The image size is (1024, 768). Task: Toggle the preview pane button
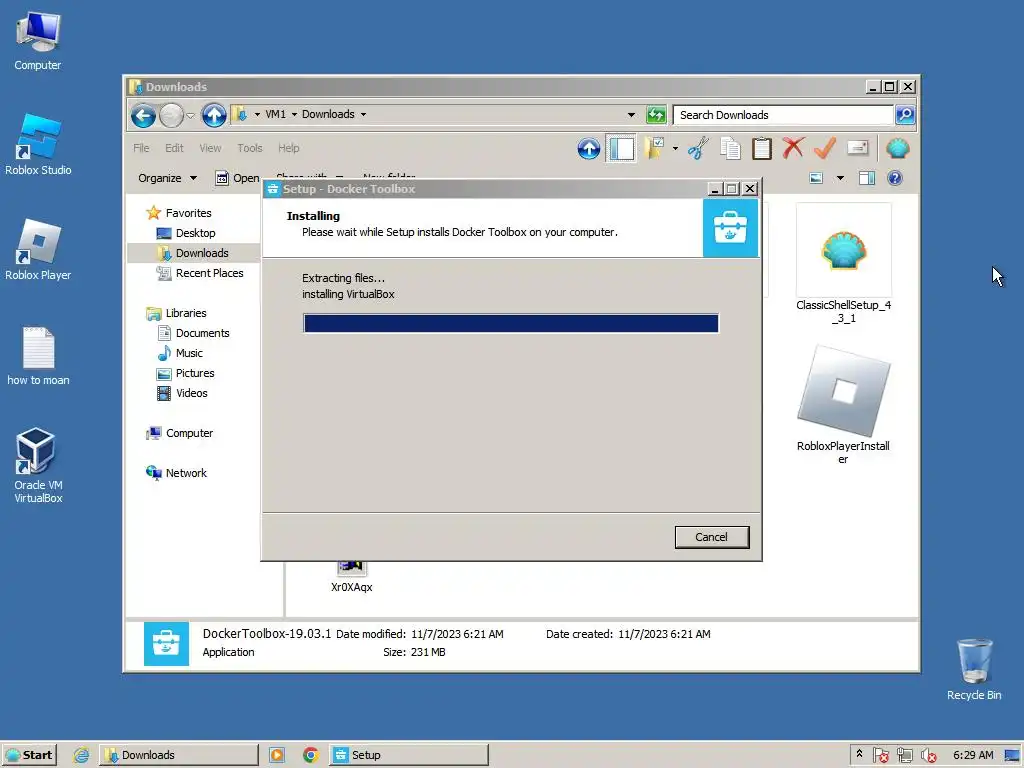[x=867, y=178]
